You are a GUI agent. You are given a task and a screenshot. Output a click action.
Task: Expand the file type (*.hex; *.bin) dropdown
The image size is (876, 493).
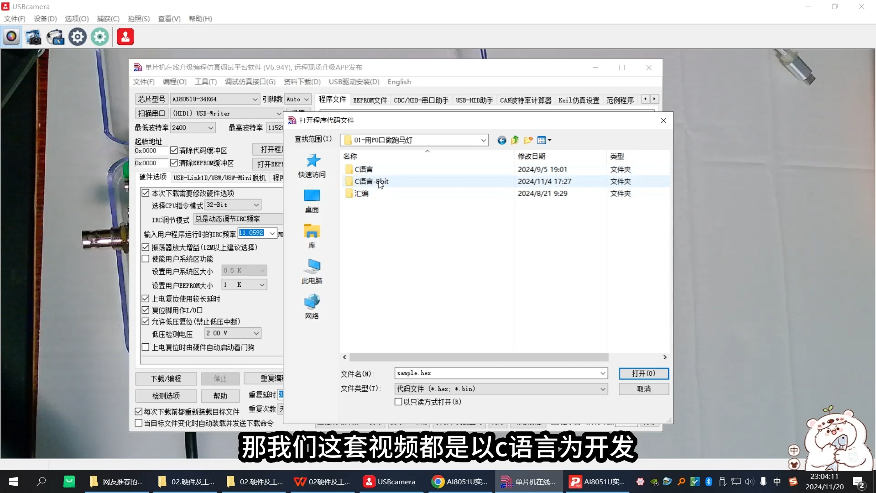coord(602,388)
